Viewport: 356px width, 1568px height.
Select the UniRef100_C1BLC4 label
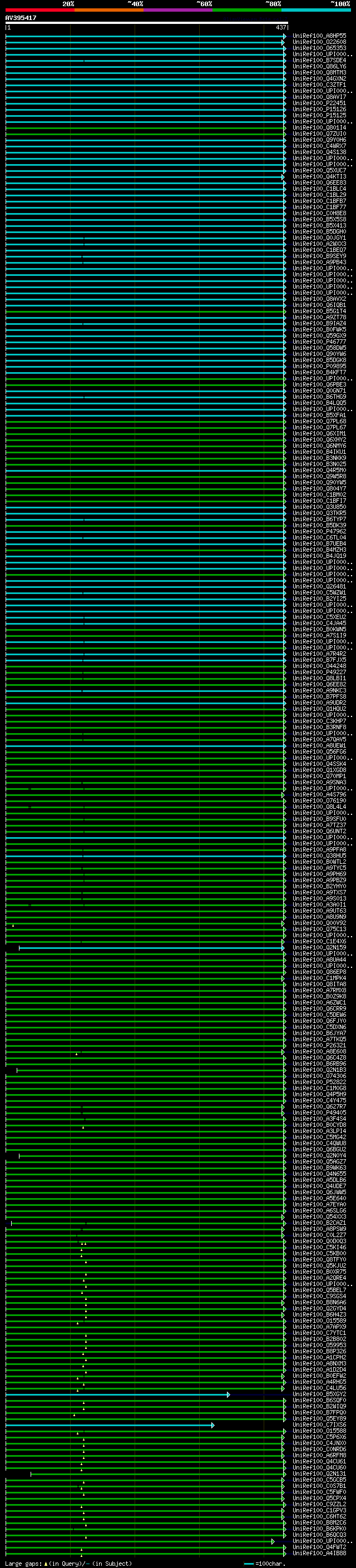(319, 189)
